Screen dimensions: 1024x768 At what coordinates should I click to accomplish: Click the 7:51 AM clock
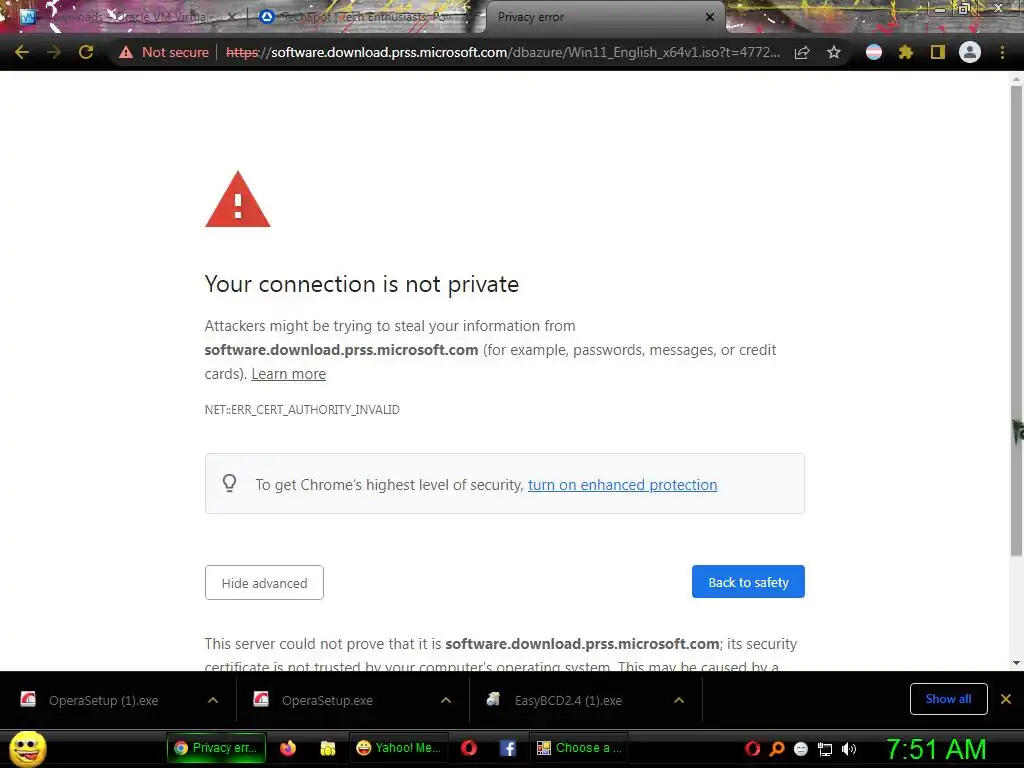936,750
